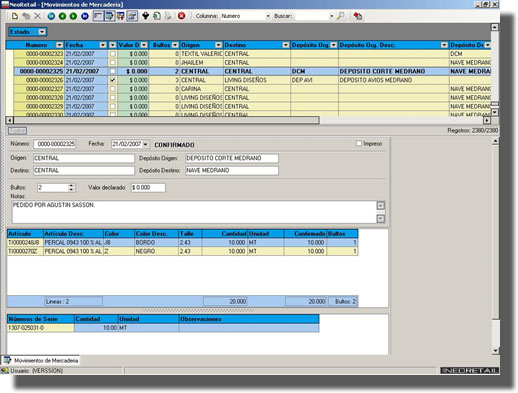Open the Depósito Org. Desc. column filter arrow
This screenshot has width=518, height=393.
[444, 45]
